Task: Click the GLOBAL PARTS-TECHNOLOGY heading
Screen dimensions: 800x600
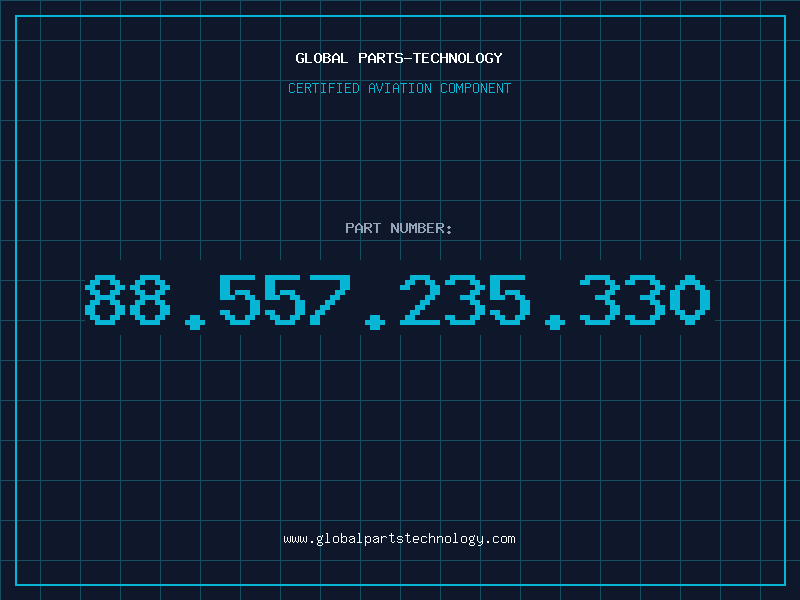Action: [399, 58]
